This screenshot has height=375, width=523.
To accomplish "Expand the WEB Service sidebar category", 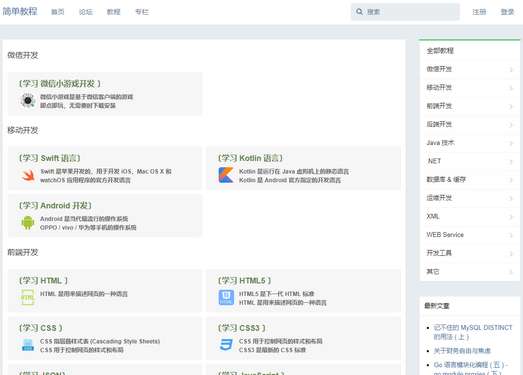I will (470, 235).
